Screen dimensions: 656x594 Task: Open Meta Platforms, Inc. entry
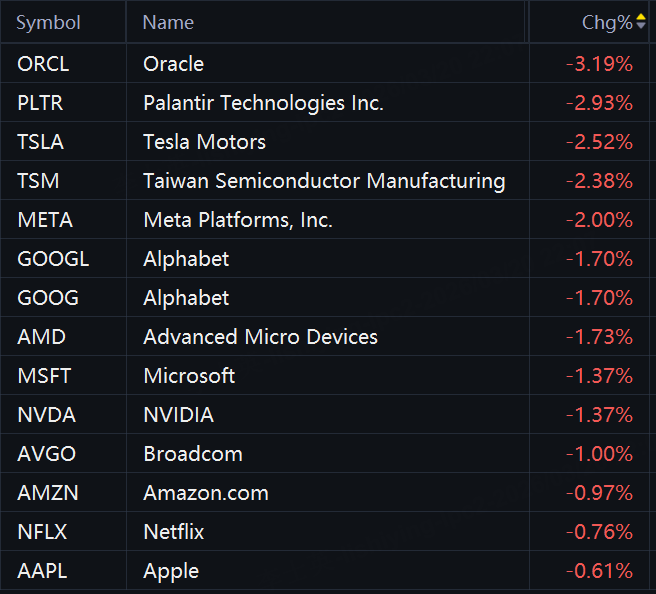pos(237,220)
